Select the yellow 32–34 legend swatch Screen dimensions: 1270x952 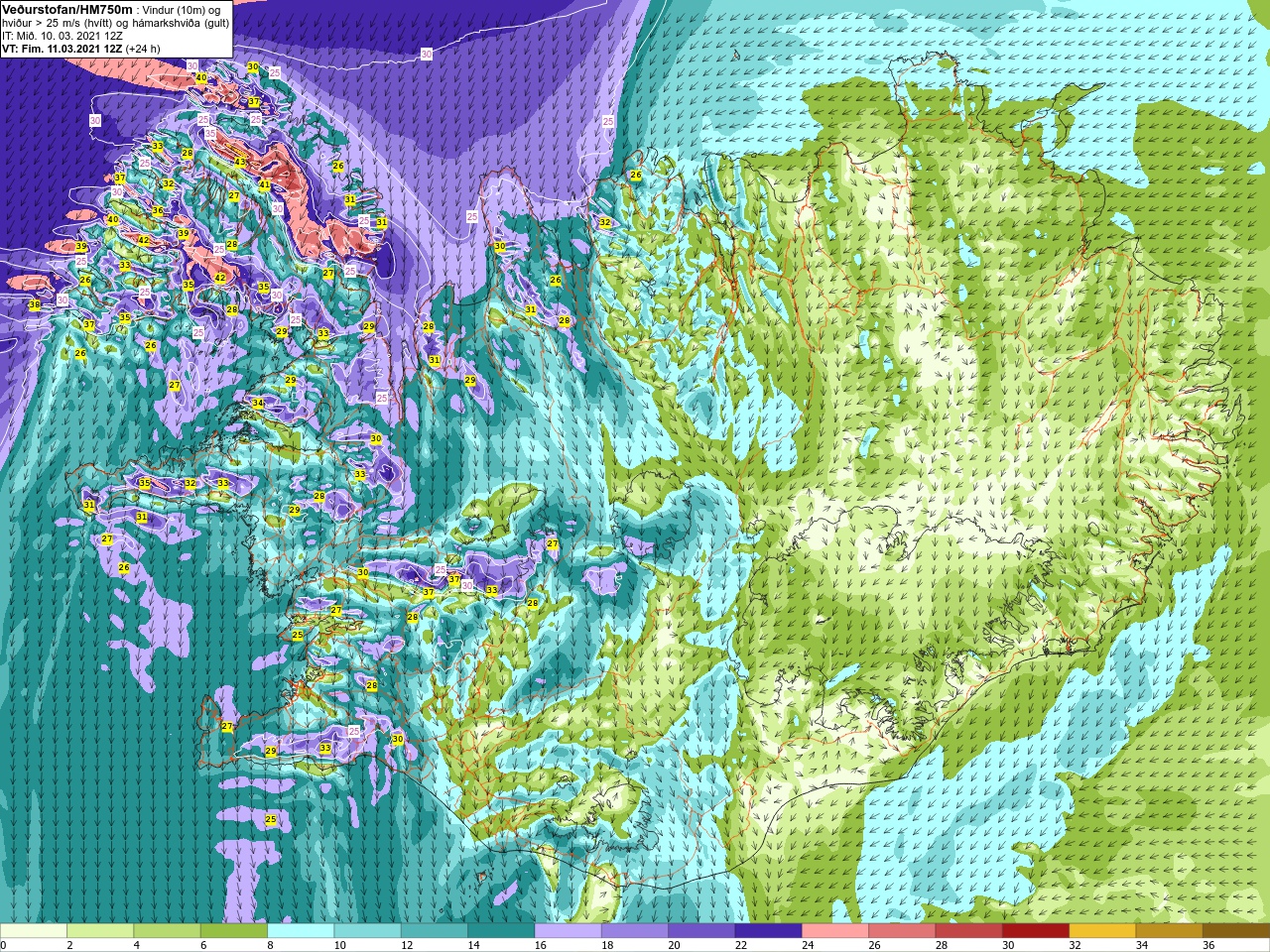pyautogui.click(x=1101, y=931)
